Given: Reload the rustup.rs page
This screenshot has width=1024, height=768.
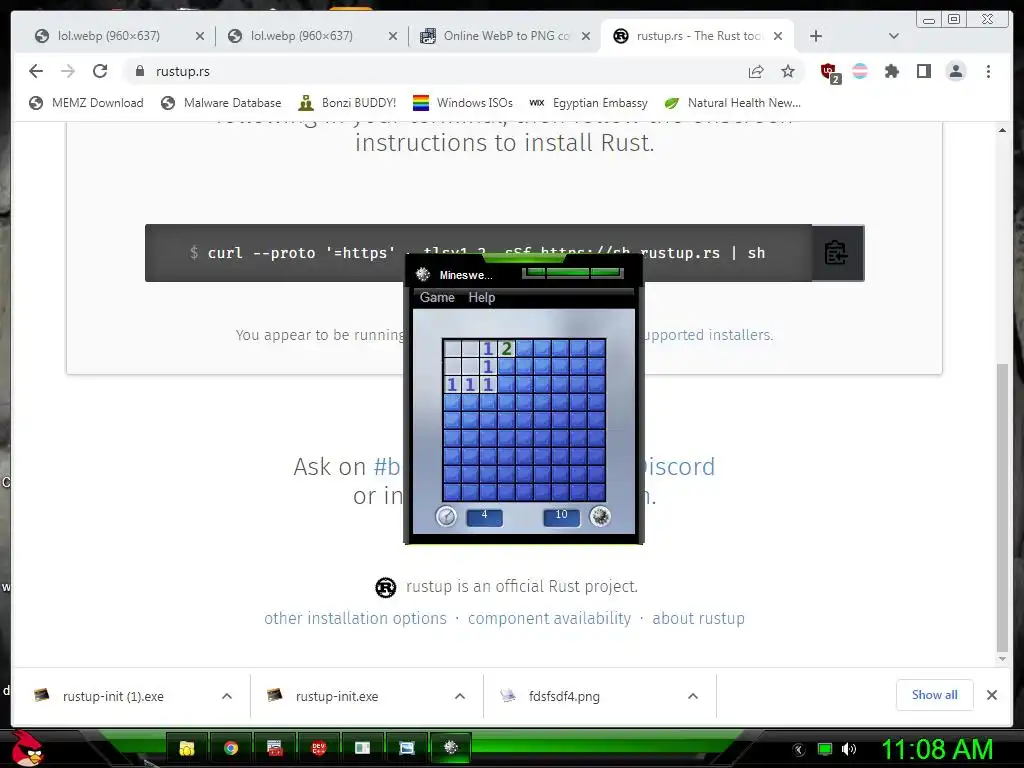Looking at the screenshot, I should click(100, 71).
